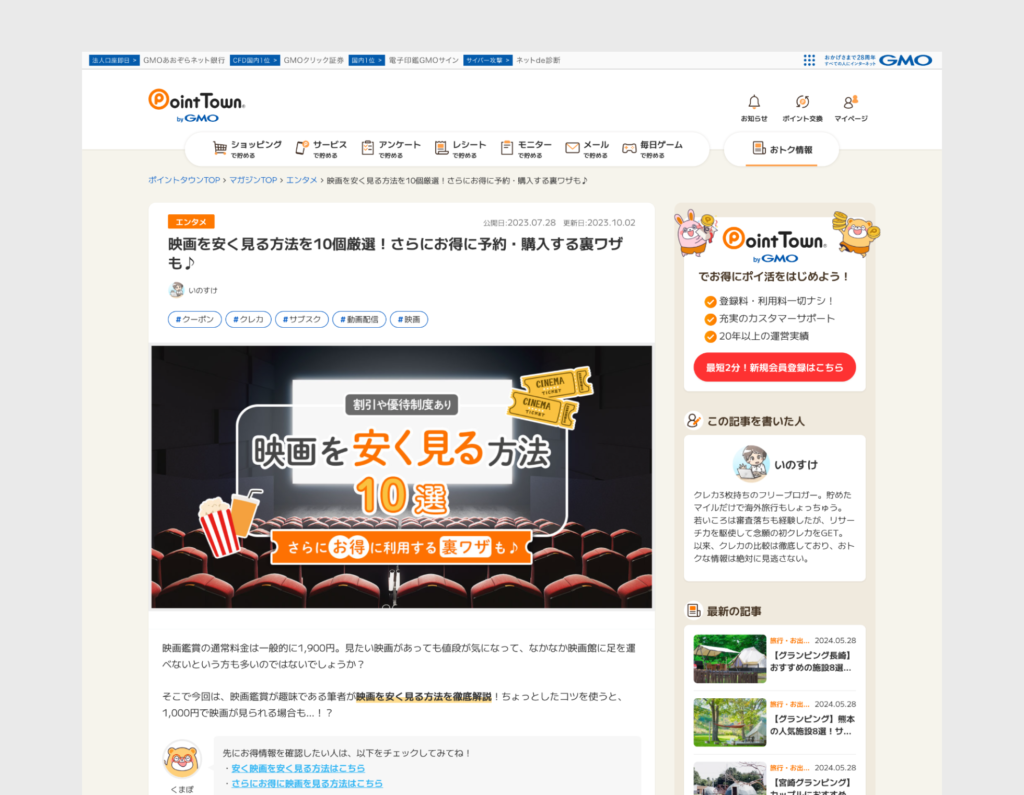This screenshot has height=795, width=1024.
Task: Click the author avatar beside いのすけ byline
Action: tap(176, 290)
